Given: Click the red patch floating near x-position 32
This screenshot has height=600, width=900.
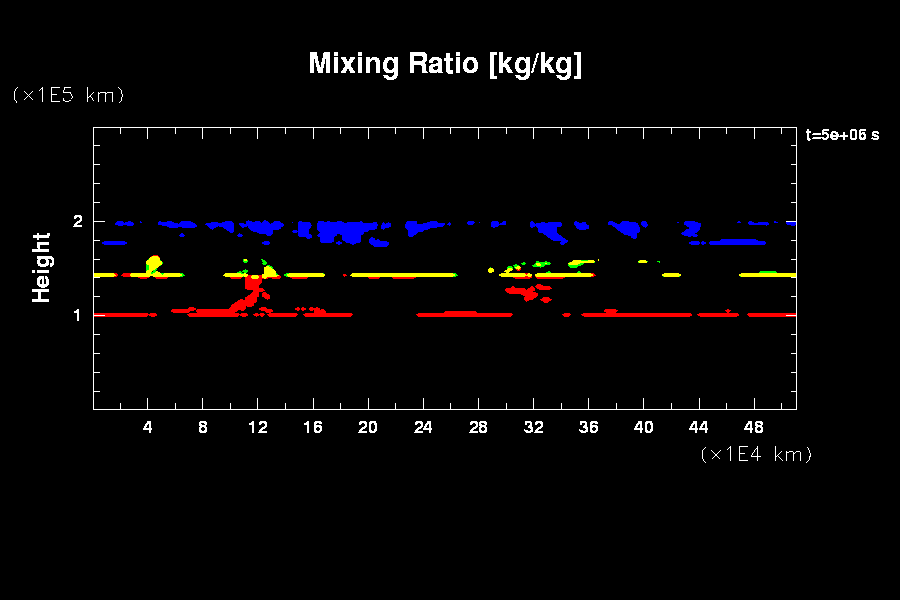Looking at the screenshot, I should [x=528, y=292].
